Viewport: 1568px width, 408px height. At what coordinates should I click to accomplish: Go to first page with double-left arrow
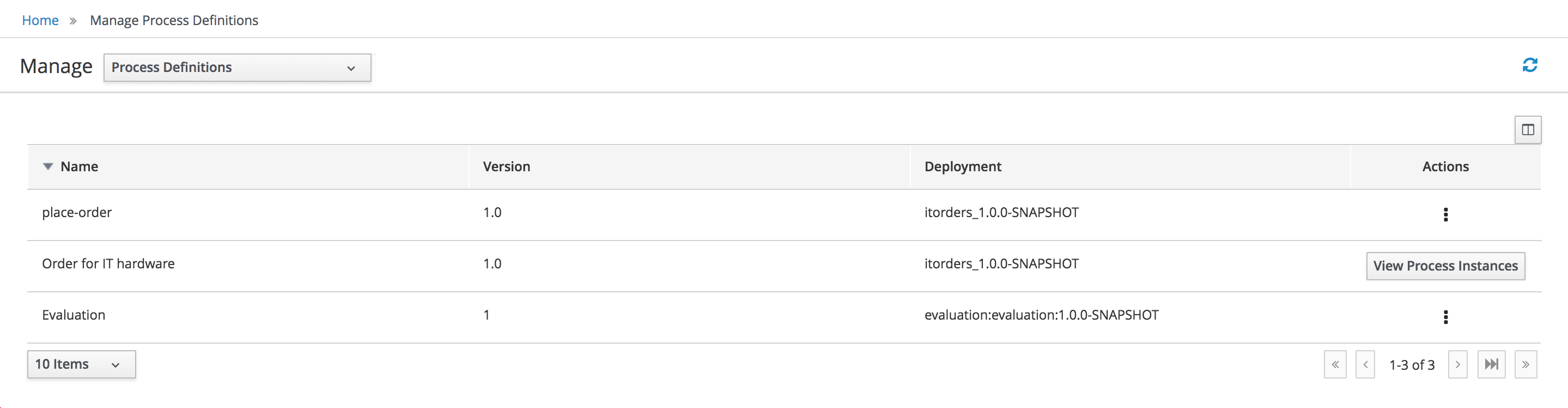click(1335, 365)
